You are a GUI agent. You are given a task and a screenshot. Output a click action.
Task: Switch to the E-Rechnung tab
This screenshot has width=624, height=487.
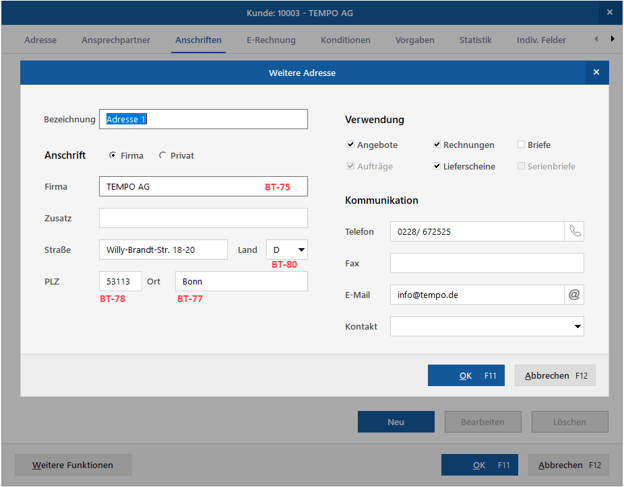[x=271, y=40]
